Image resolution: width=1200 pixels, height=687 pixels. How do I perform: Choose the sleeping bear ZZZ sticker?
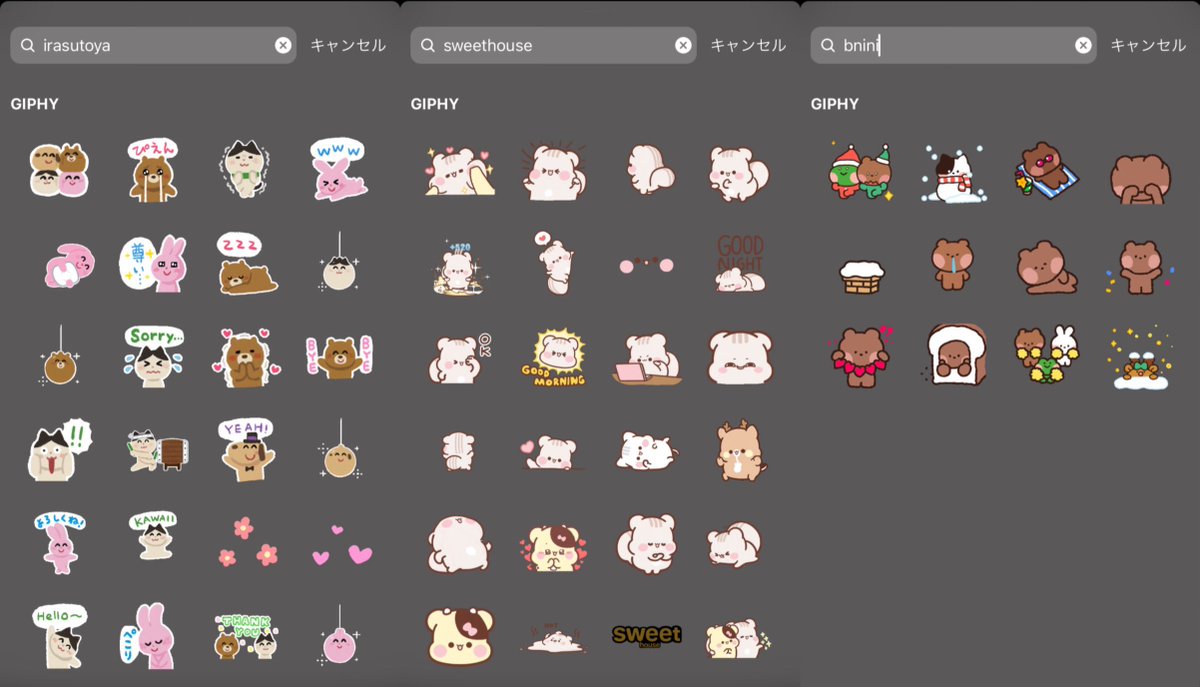click(x=246, y=263)
